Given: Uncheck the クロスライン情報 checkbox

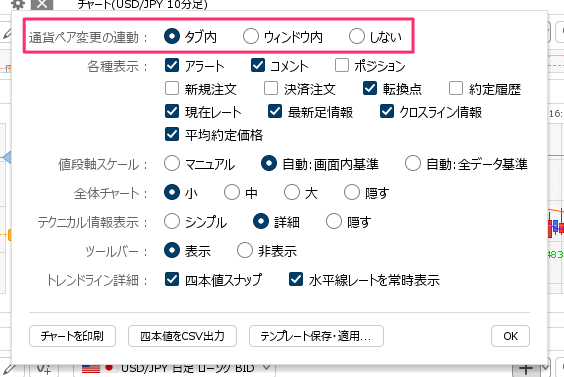Looking at the screenshot, I should click(x=387, y=112).
